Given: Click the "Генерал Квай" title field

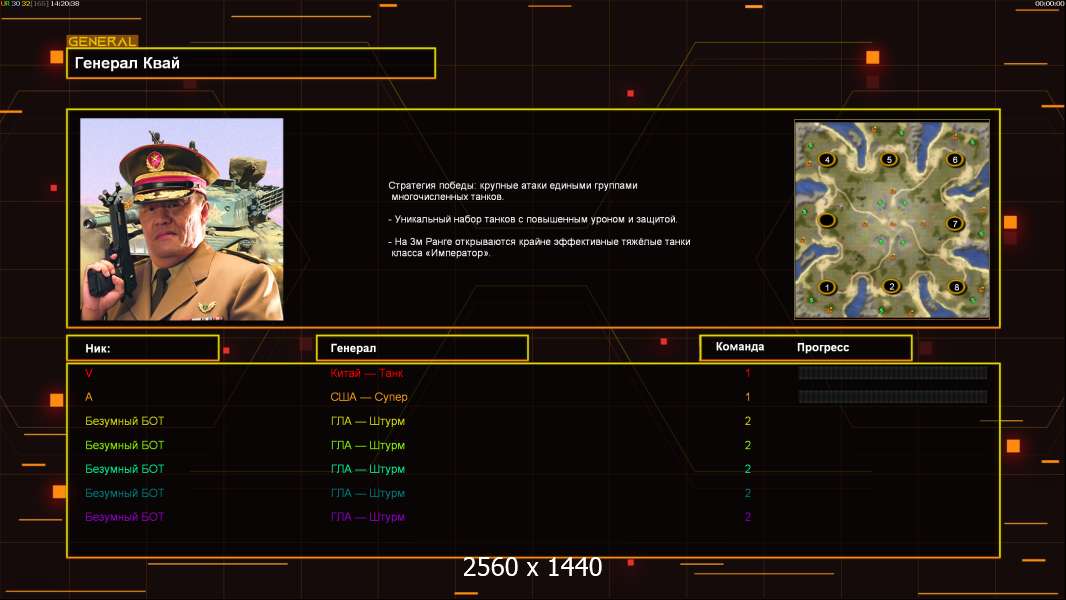Looking at the screenshot, I should click(250, 63).
